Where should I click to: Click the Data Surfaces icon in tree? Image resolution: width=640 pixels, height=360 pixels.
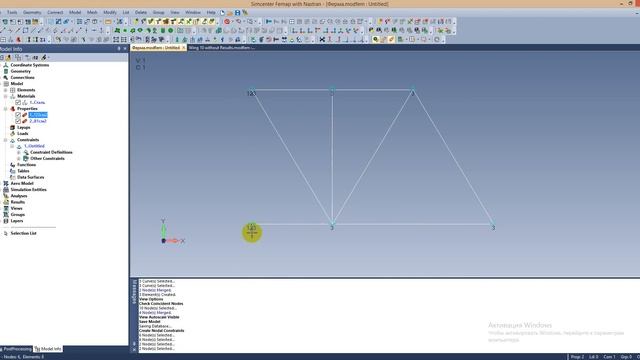pos(12,177)
